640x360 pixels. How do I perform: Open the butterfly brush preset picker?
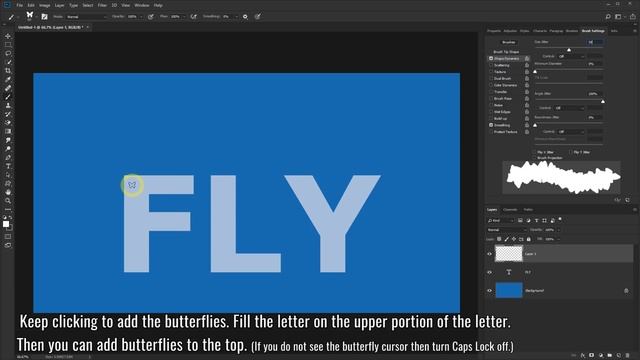click(x=30, y=16)
